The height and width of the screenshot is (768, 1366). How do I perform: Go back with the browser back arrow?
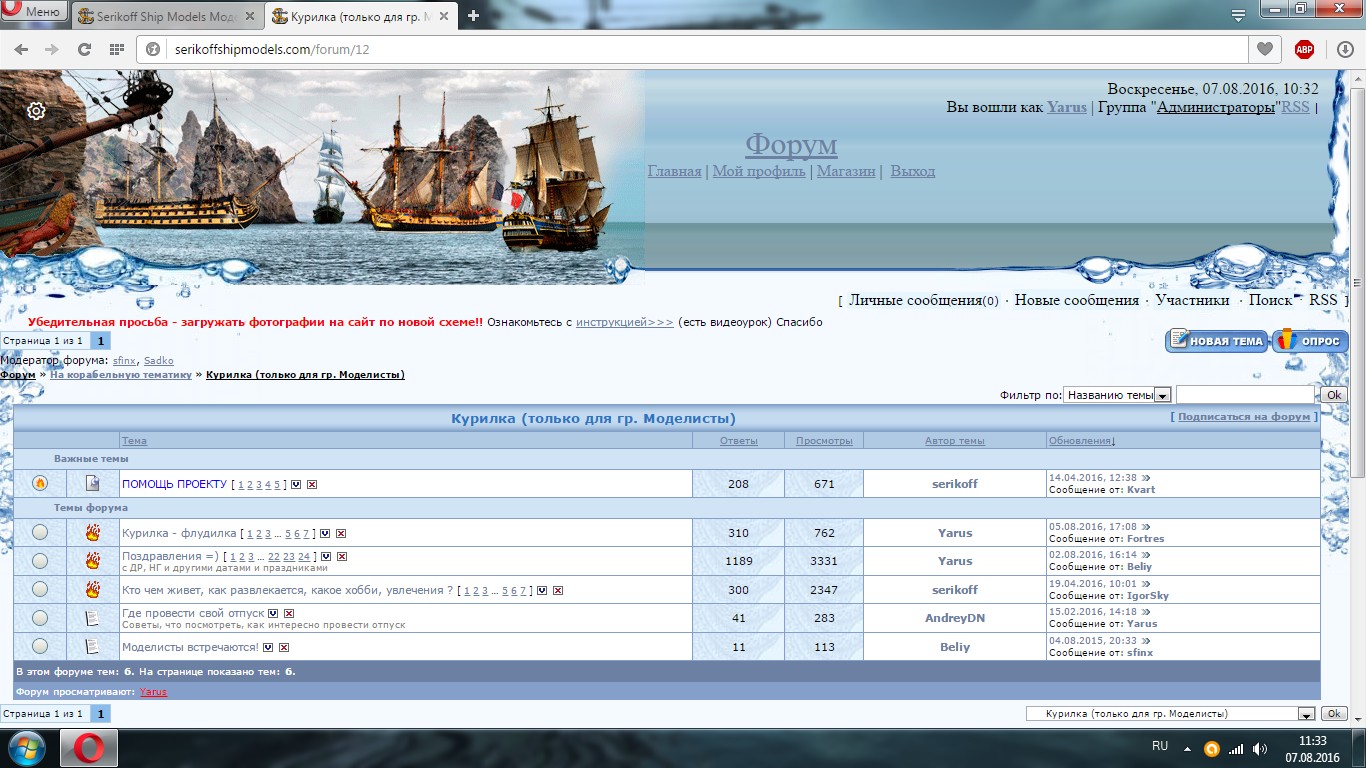[21, 49]
